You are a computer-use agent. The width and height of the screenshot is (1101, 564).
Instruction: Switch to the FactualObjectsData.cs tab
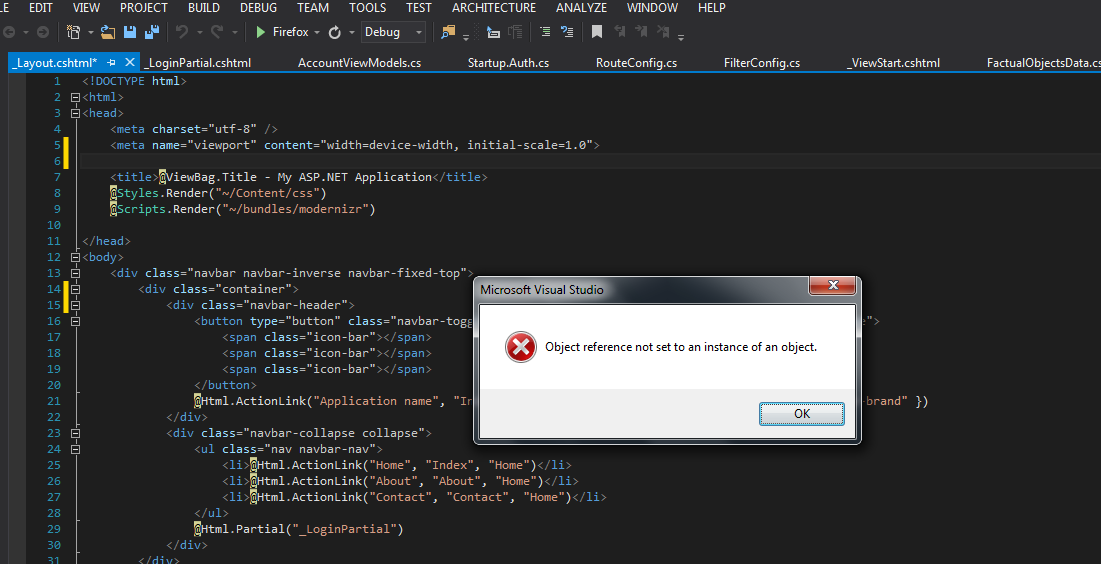click(x=1042, y=63)
